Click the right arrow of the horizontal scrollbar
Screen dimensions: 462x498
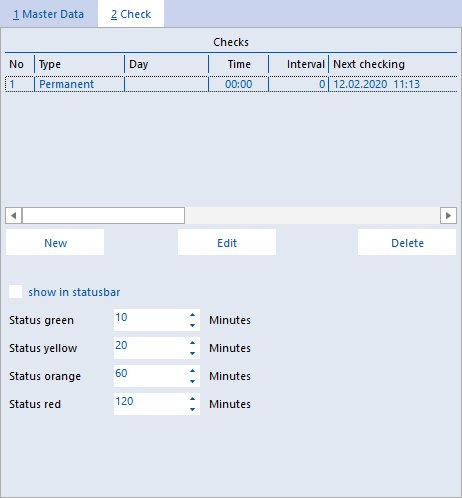[x=448, y=216]
